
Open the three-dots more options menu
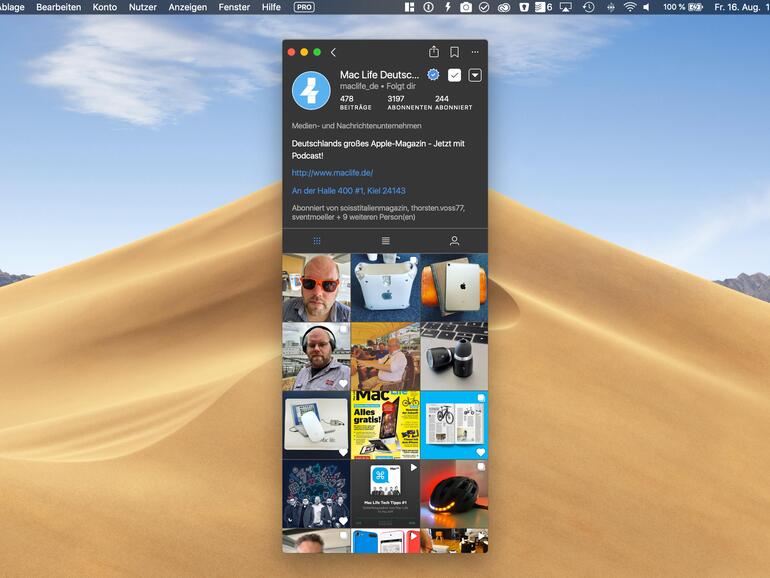[x=475, y=52]
